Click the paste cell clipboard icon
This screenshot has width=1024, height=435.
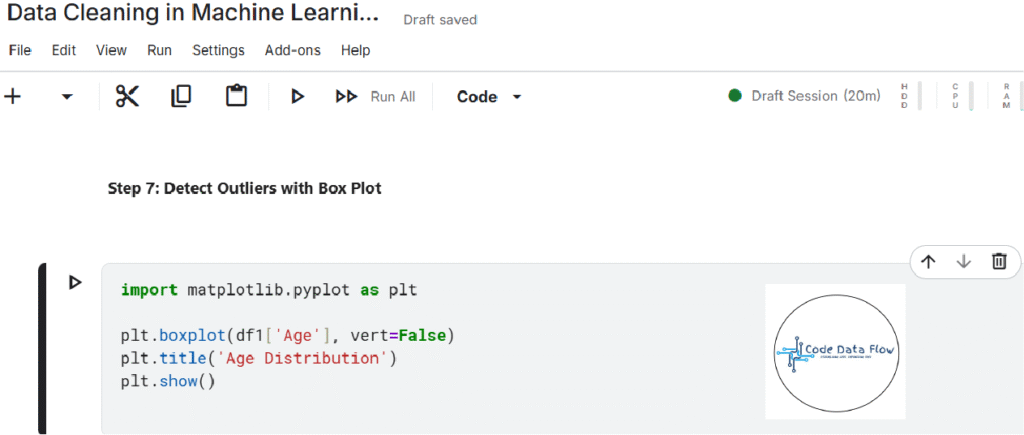[x=236, y=97]
